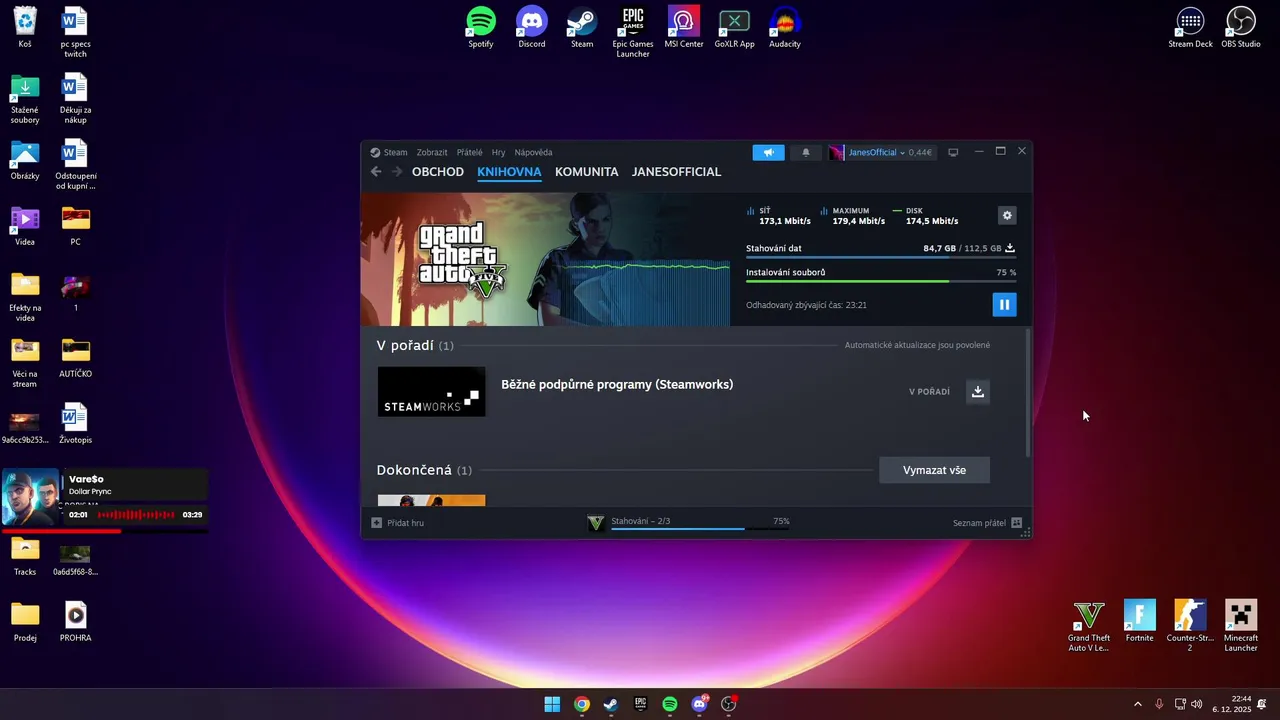Image resolution: width=1280 pixels, height=720 pixels.
Task: Open Seznam přátel friends list
Action: pos(987,523)
